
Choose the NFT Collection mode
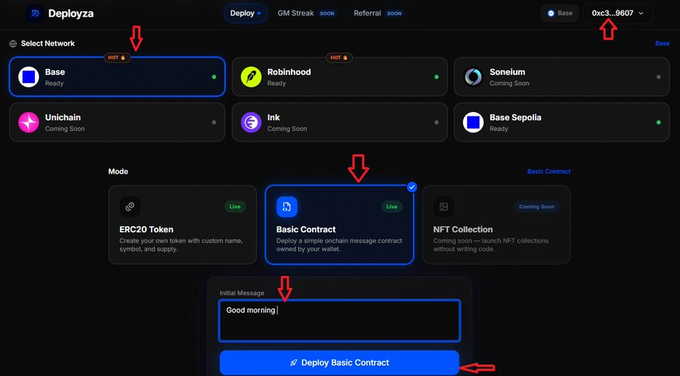497,225
